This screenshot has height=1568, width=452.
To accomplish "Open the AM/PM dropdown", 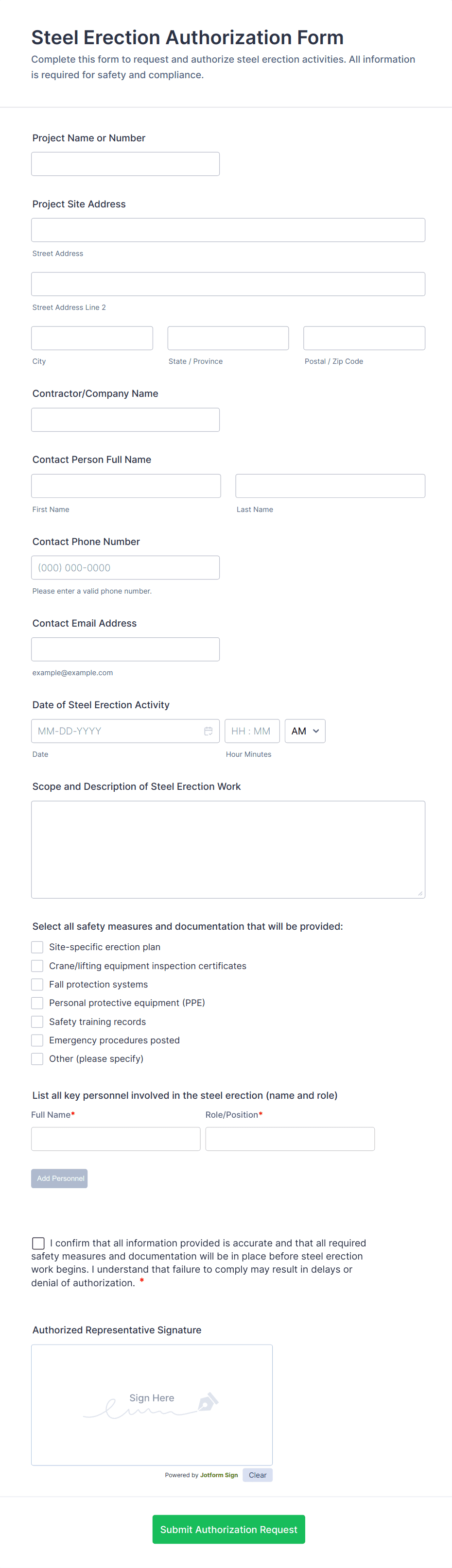I will point(305,731).
